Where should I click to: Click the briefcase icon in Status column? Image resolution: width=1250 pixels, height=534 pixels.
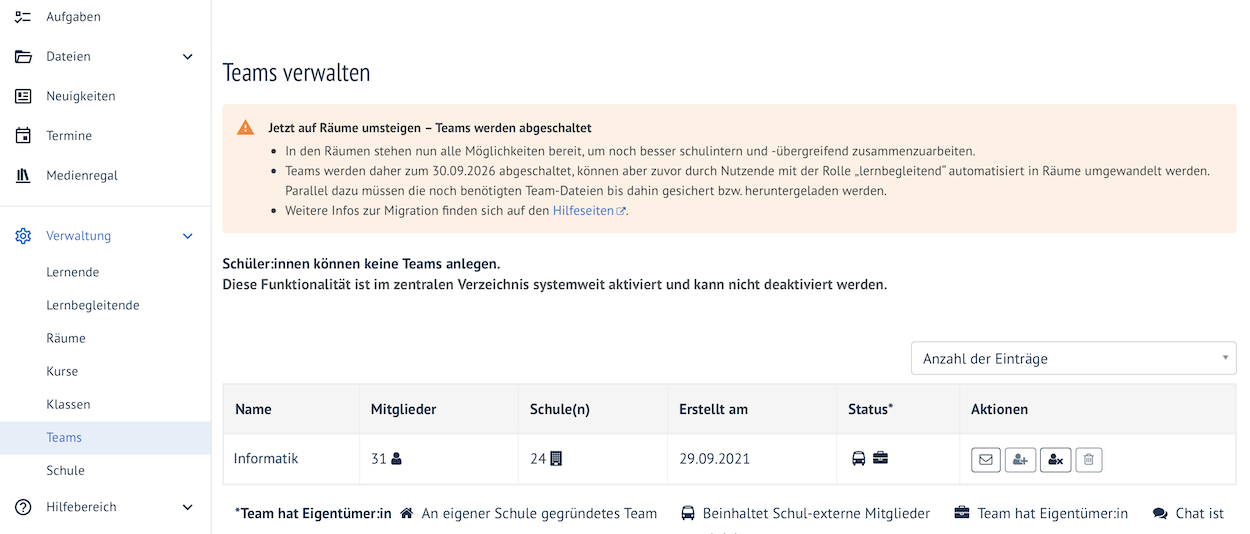pyautogui.click(x=880, y=458)
